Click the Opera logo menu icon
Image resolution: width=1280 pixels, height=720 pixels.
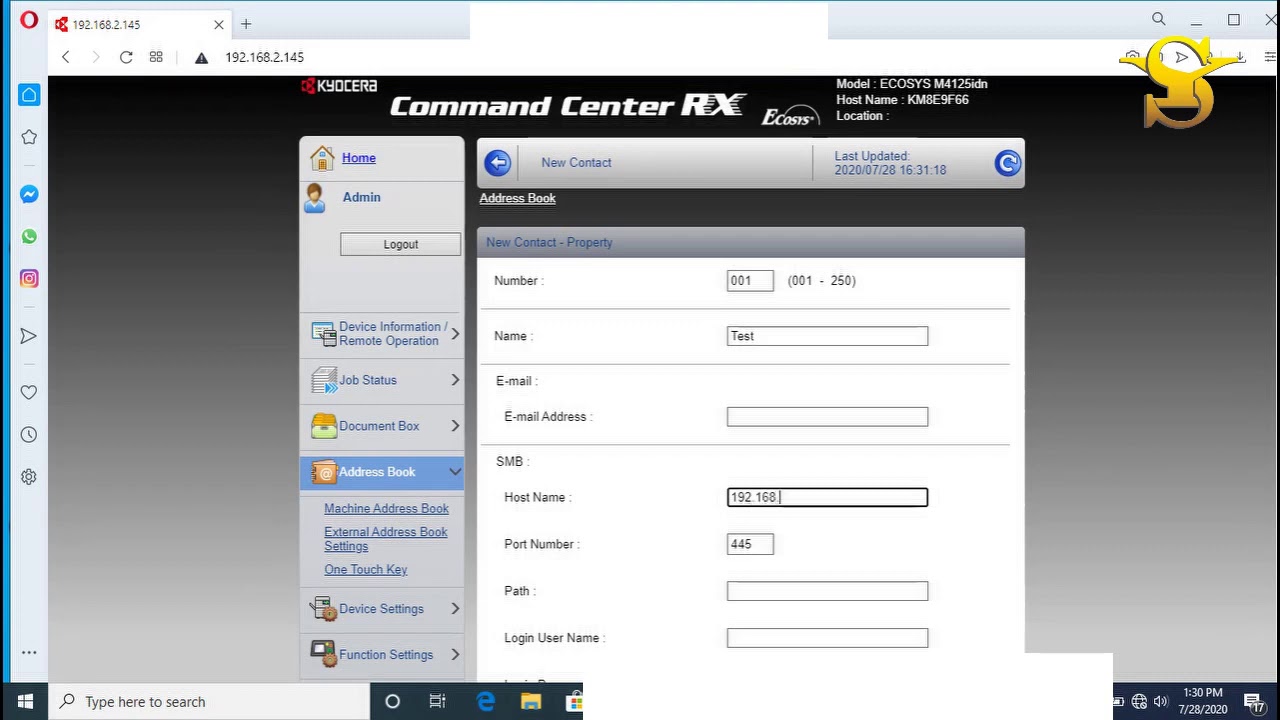point(29,20)
